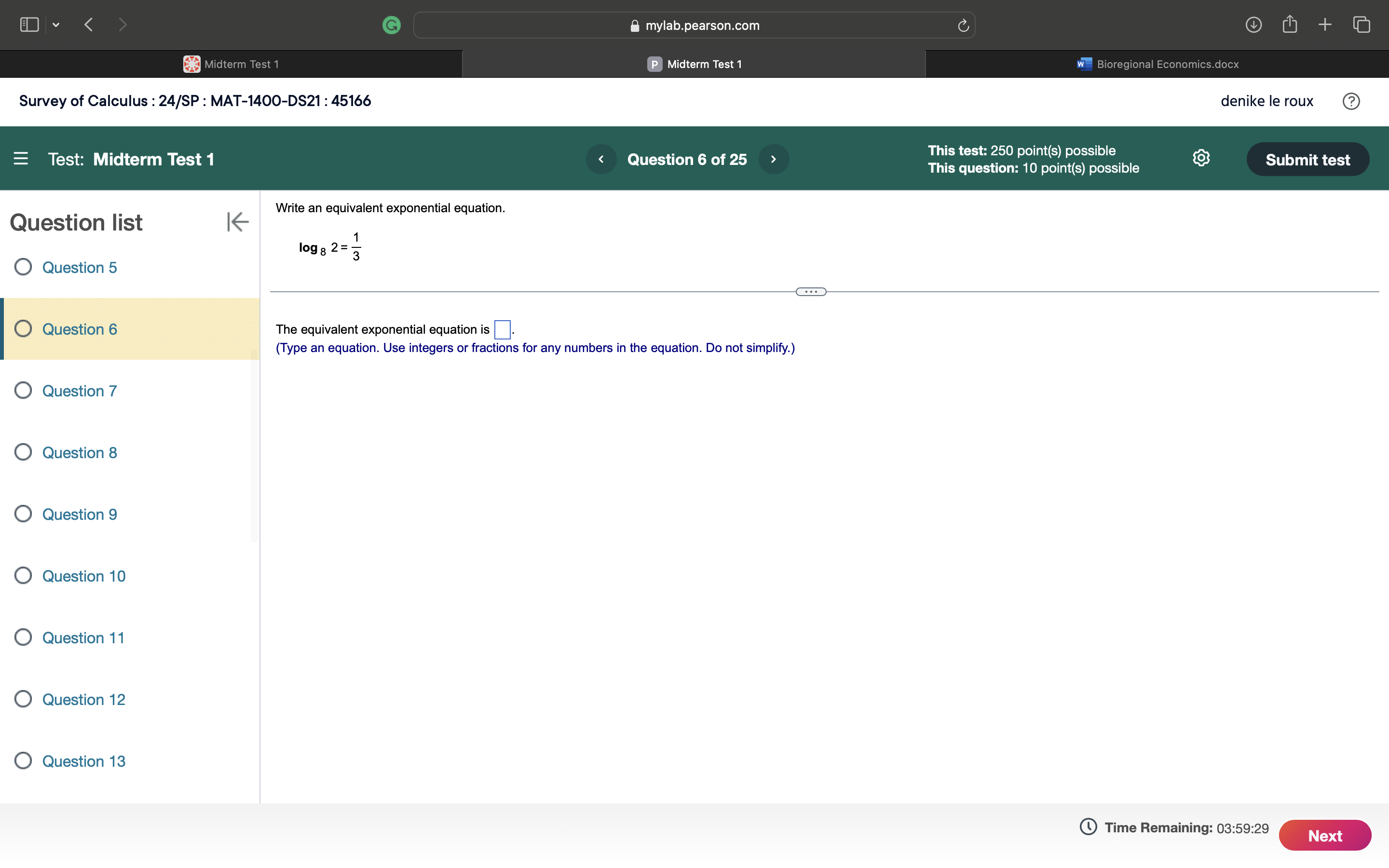Click the help question mark icon

[x=1352, y=101]
